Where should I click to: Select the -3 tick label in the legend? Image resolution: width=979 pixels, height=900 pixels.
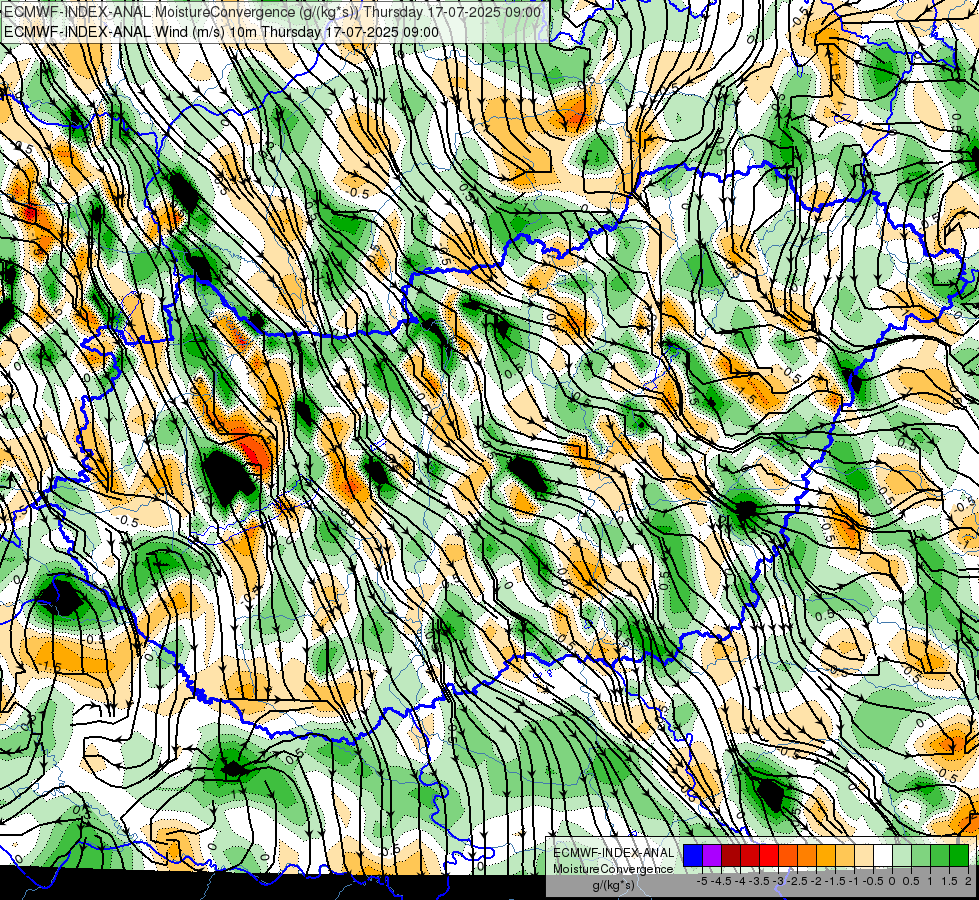(x=779, y=881)
